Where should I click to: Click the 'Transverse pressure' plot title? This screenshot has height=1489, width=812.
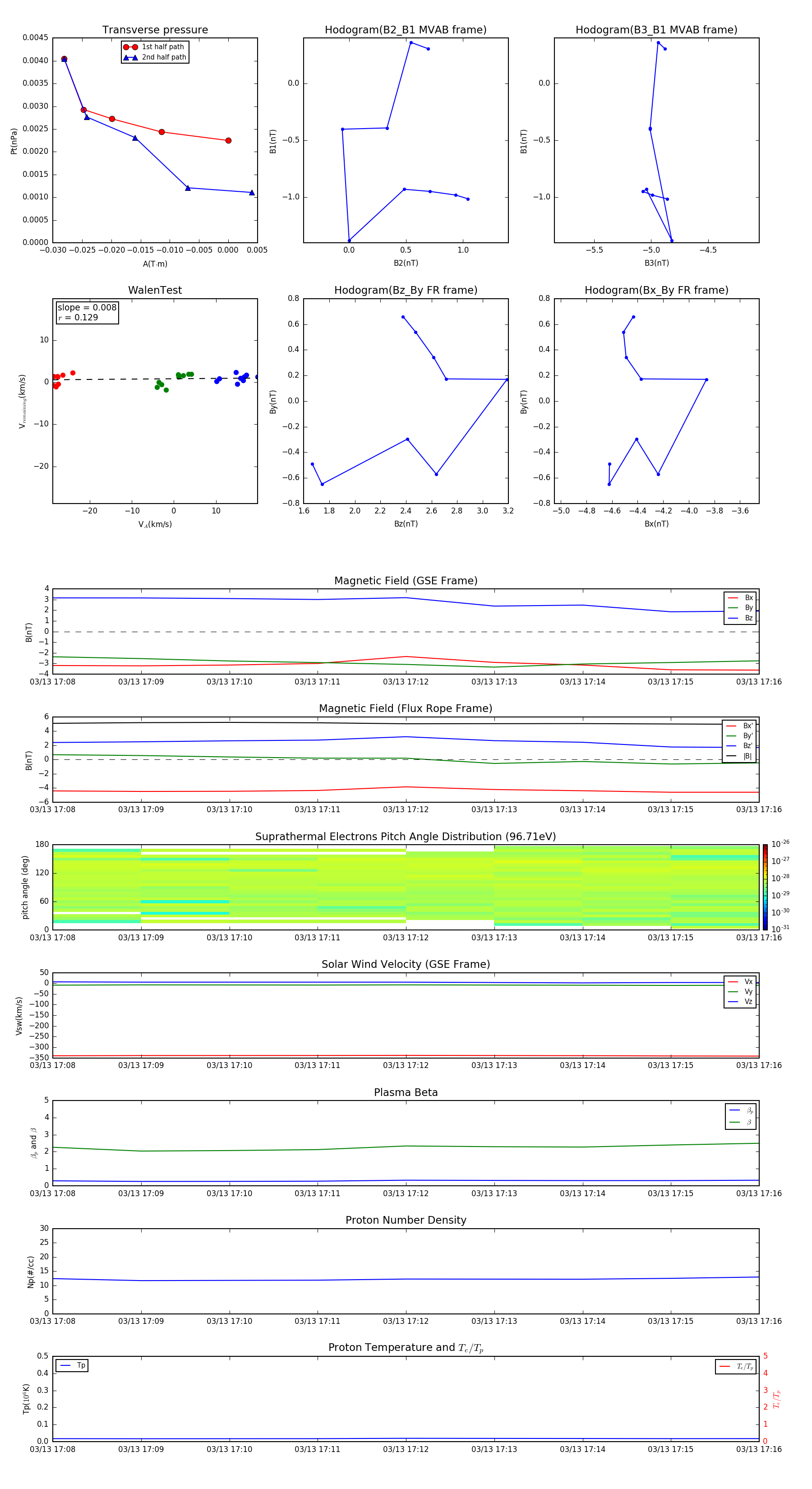155,30
